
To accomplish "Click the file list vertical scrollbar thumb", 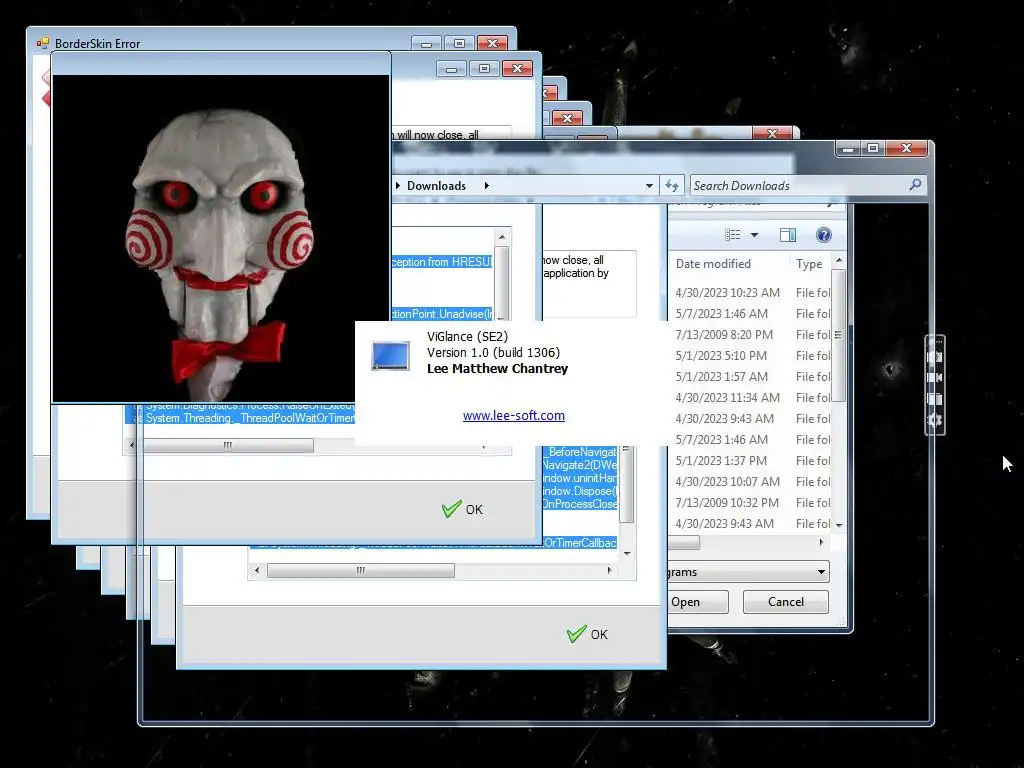I will 839,335.
